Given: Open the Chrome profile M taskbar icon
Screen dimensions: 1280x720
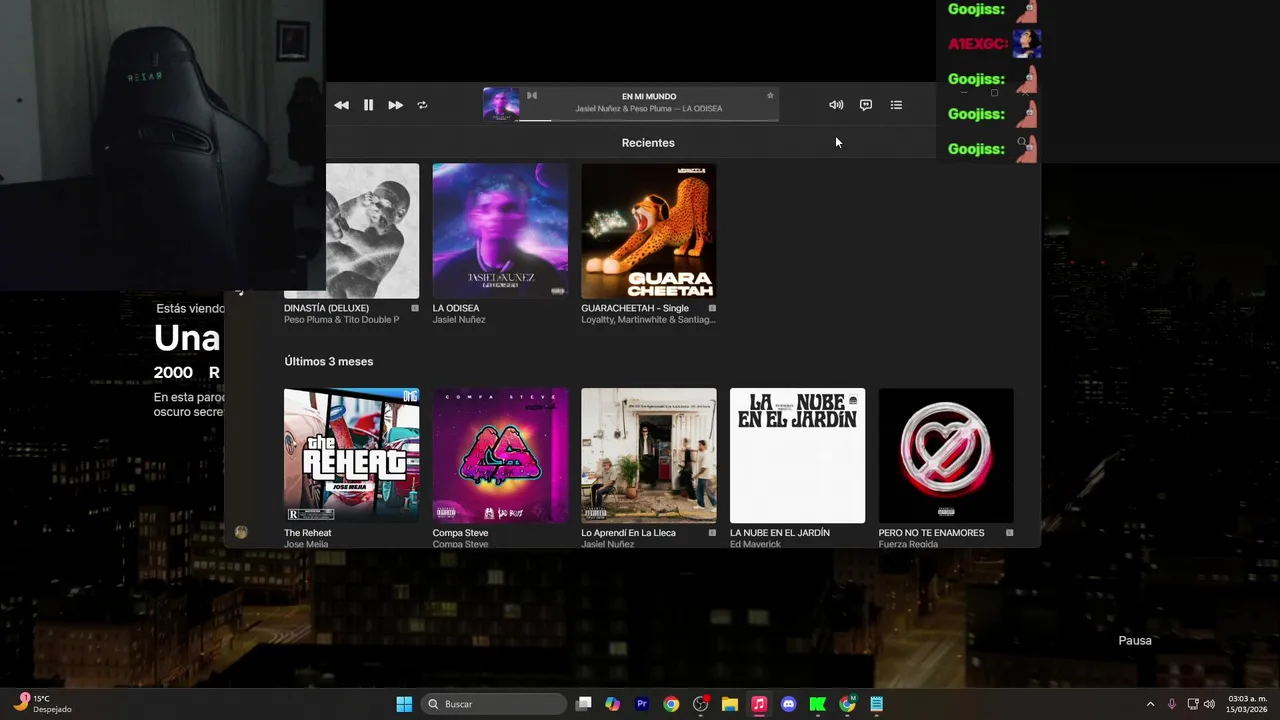Looking at the screenshot, I should coord(847,704).
